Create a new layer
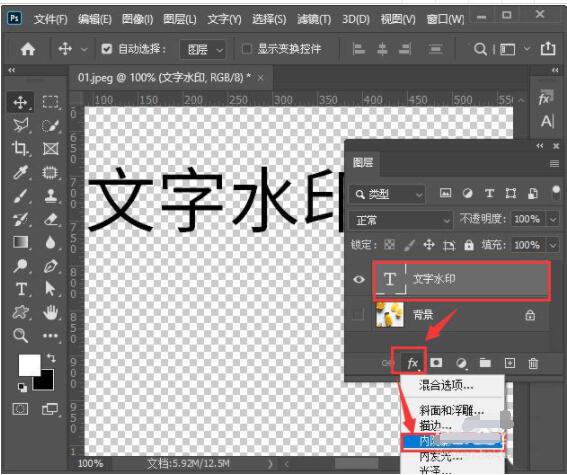The width and height of the screenshot is (567, 475). click(510, 363)
